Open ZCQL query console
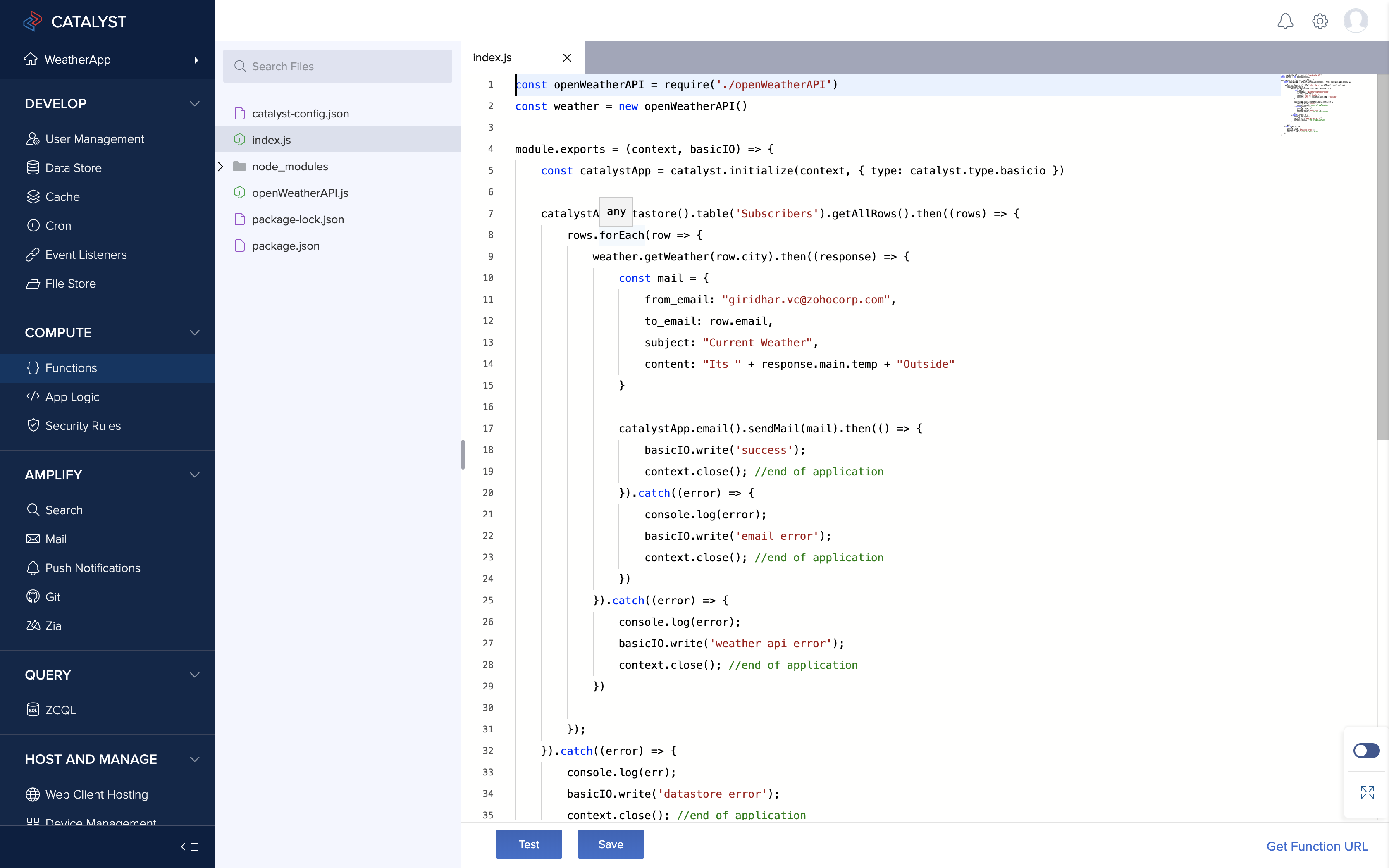Screen dimensions: 1389x868 60,710
